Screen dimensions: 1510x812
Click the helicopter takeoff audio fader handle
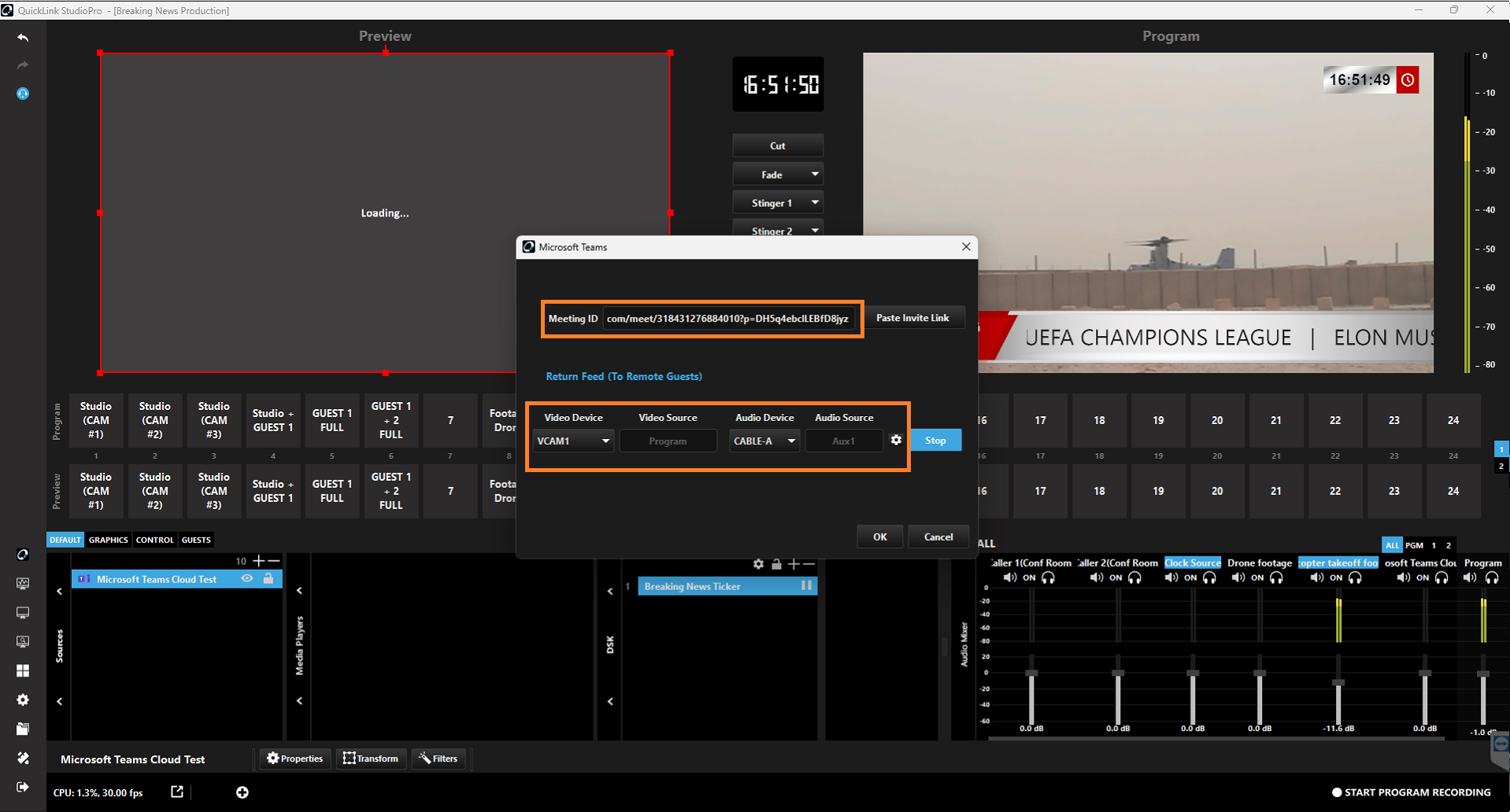coord(1338,683)
